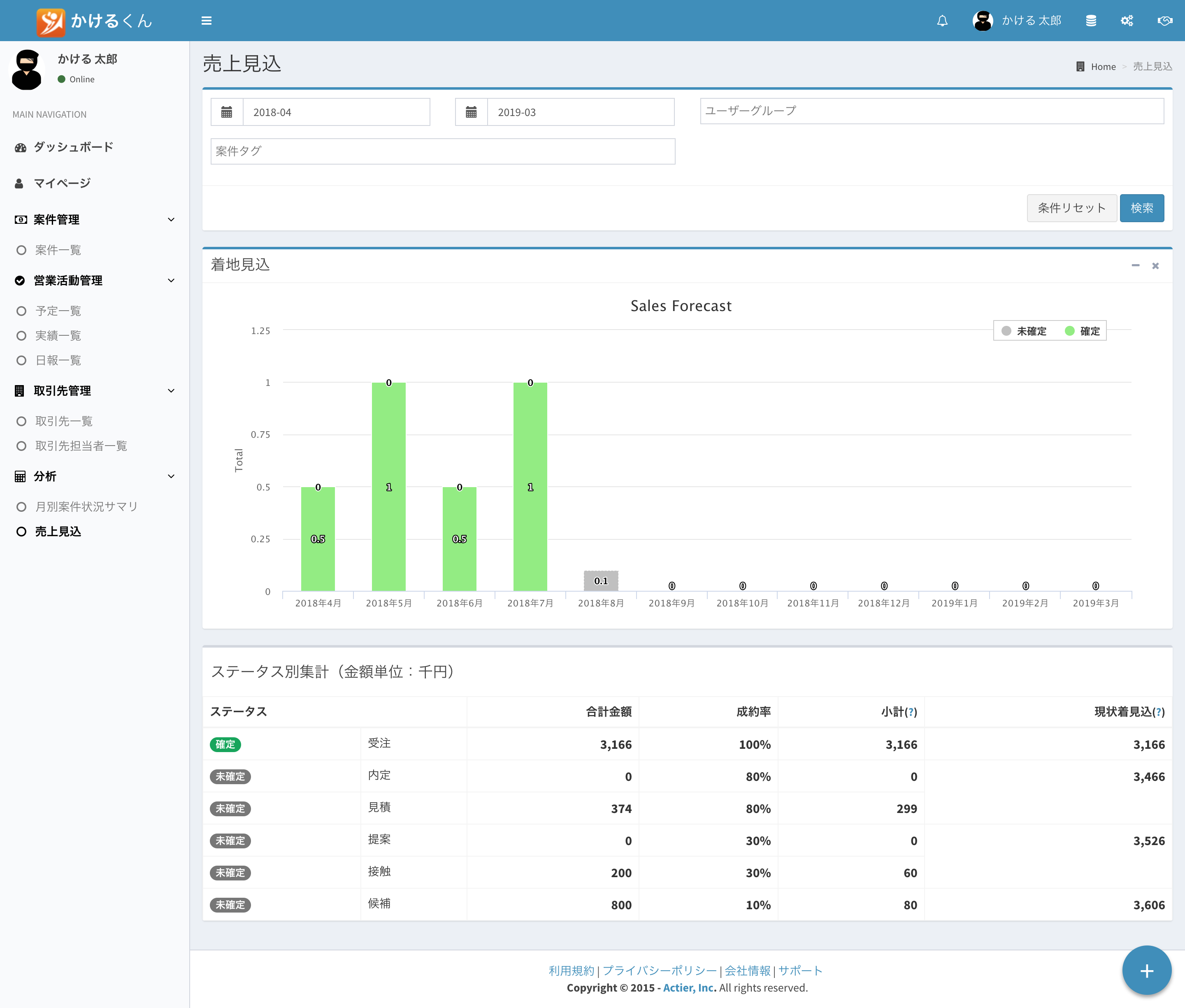Toggle 確定 series in chart legend

pyautogui.click(x=1082, y=331)
